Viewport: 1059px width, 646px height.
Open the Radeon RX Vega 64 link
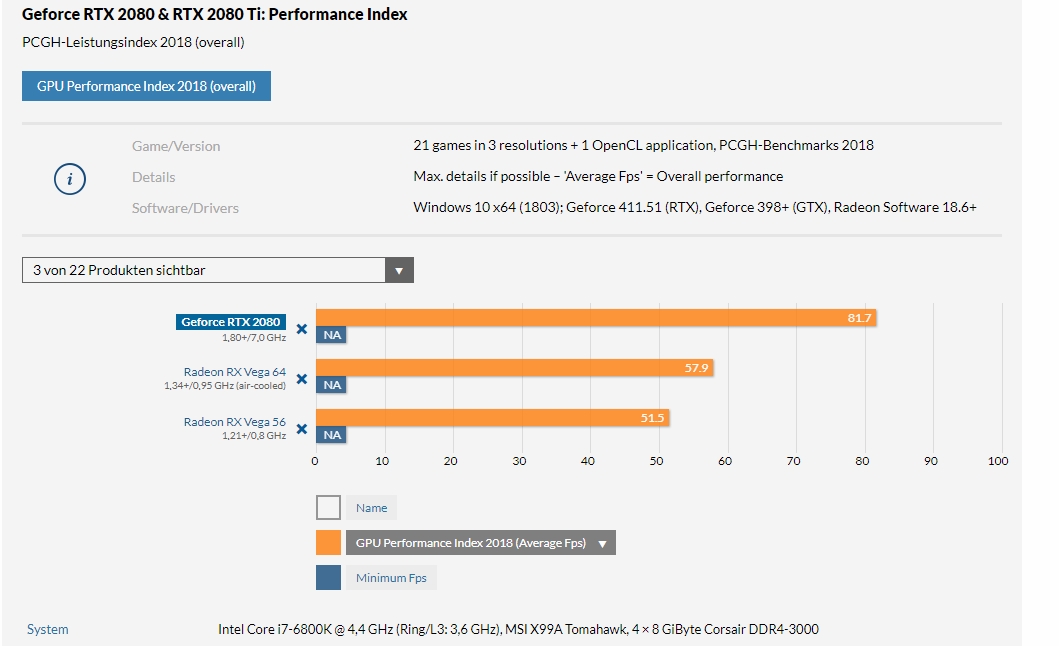[234, 372]
